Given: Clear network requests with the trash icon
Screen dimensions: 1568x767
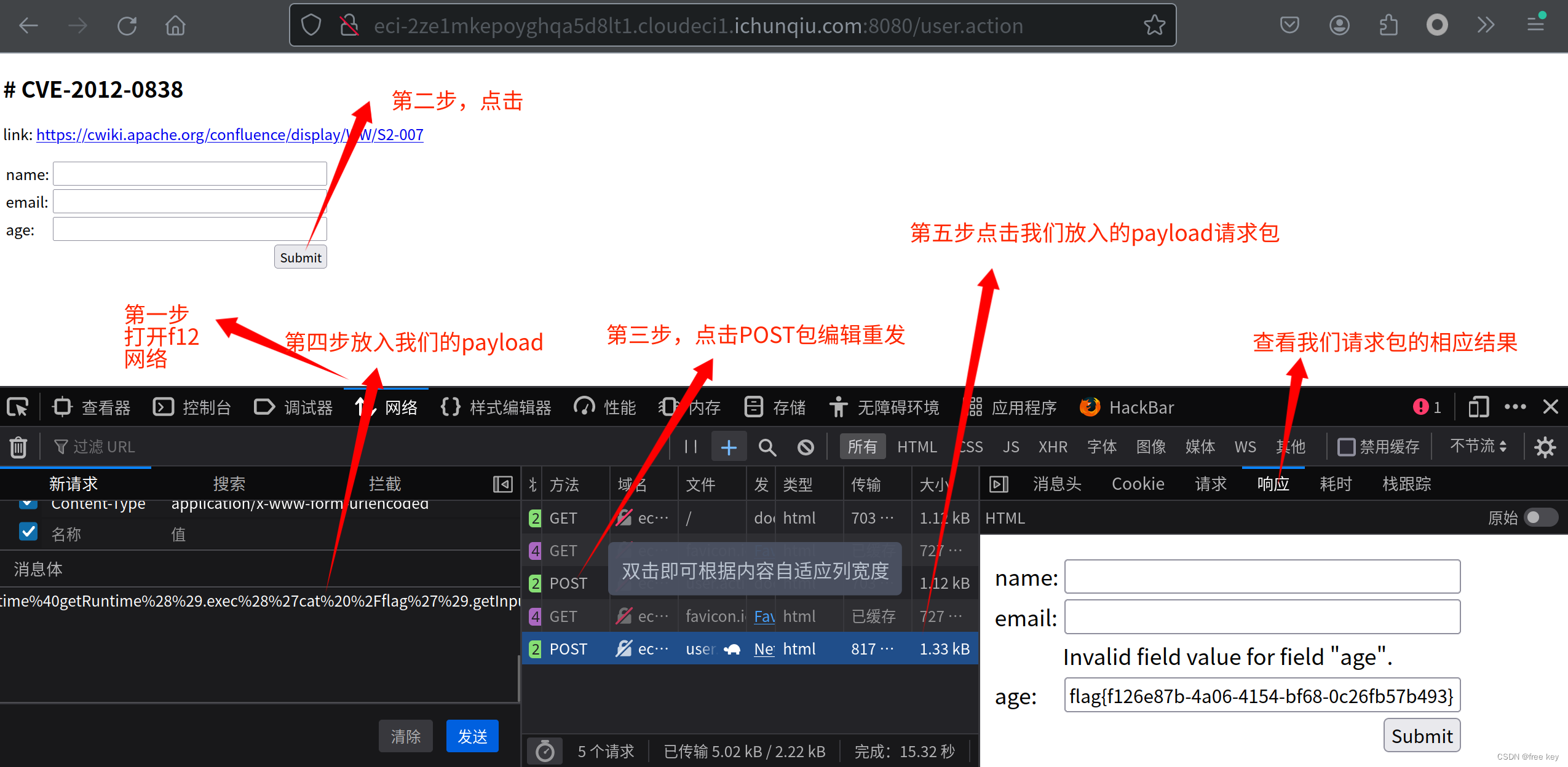Looking at the screenshot, I should pos(18,447).
